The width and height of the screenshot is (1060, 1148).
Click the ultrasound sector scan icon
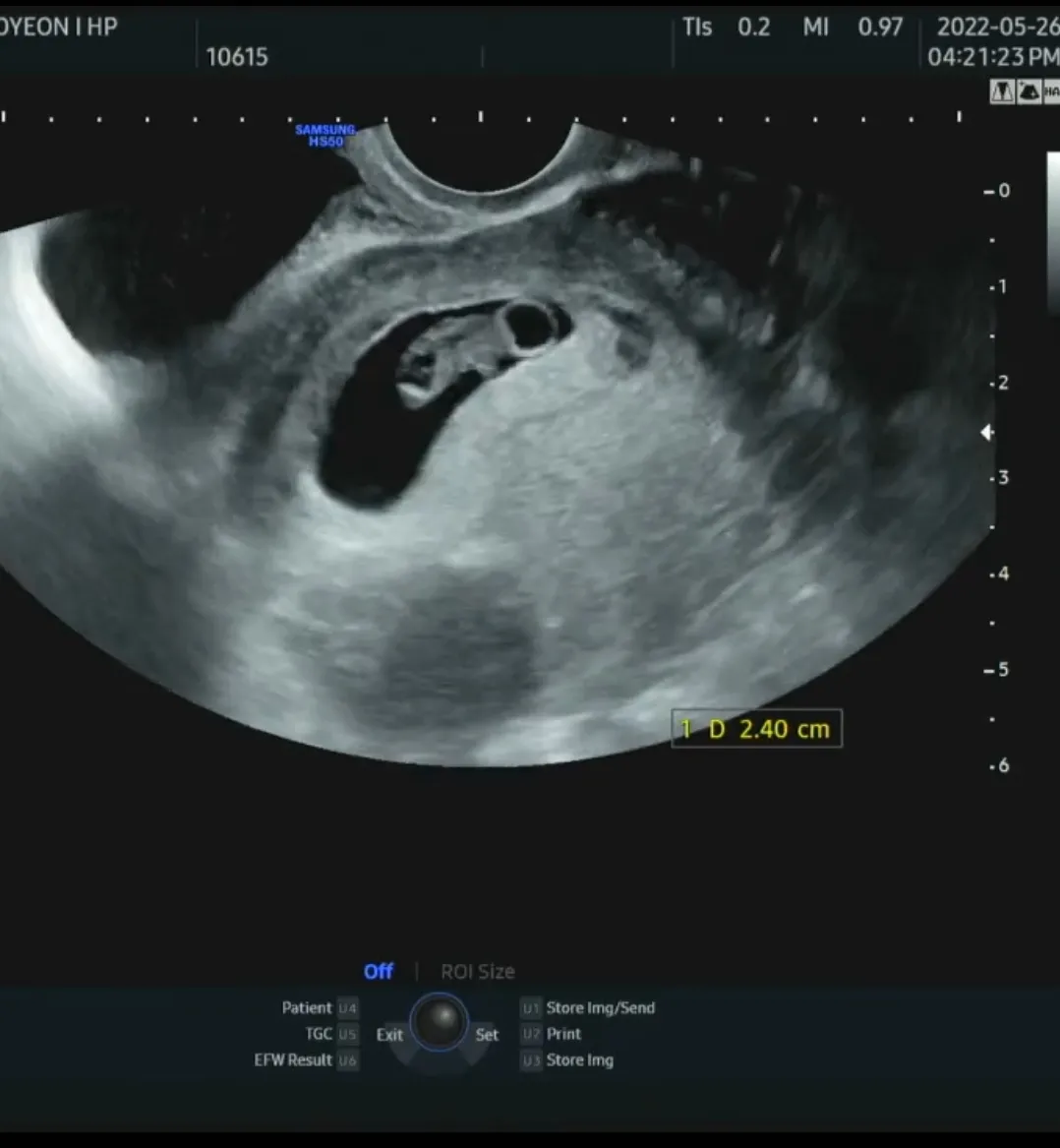point(1029,92)
